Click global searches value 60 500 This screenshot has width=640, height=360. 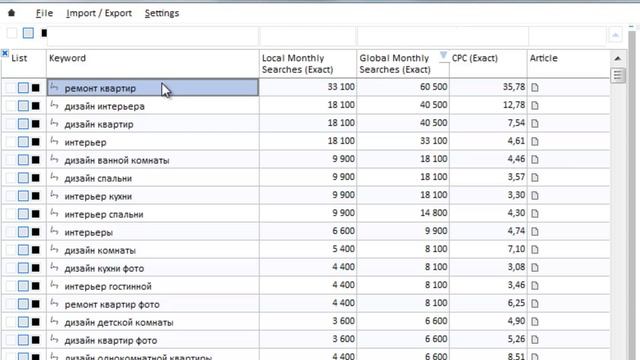433,87
